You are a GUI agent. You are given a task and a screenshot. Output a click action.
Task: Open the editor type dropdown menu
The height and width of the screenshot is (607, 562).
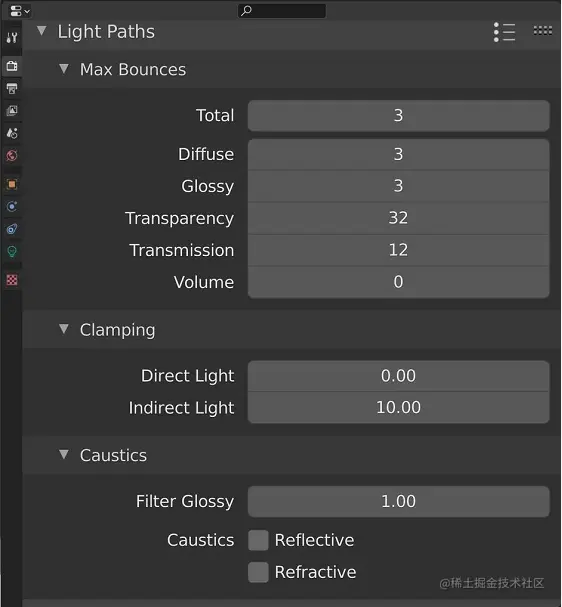coord(19,11)
